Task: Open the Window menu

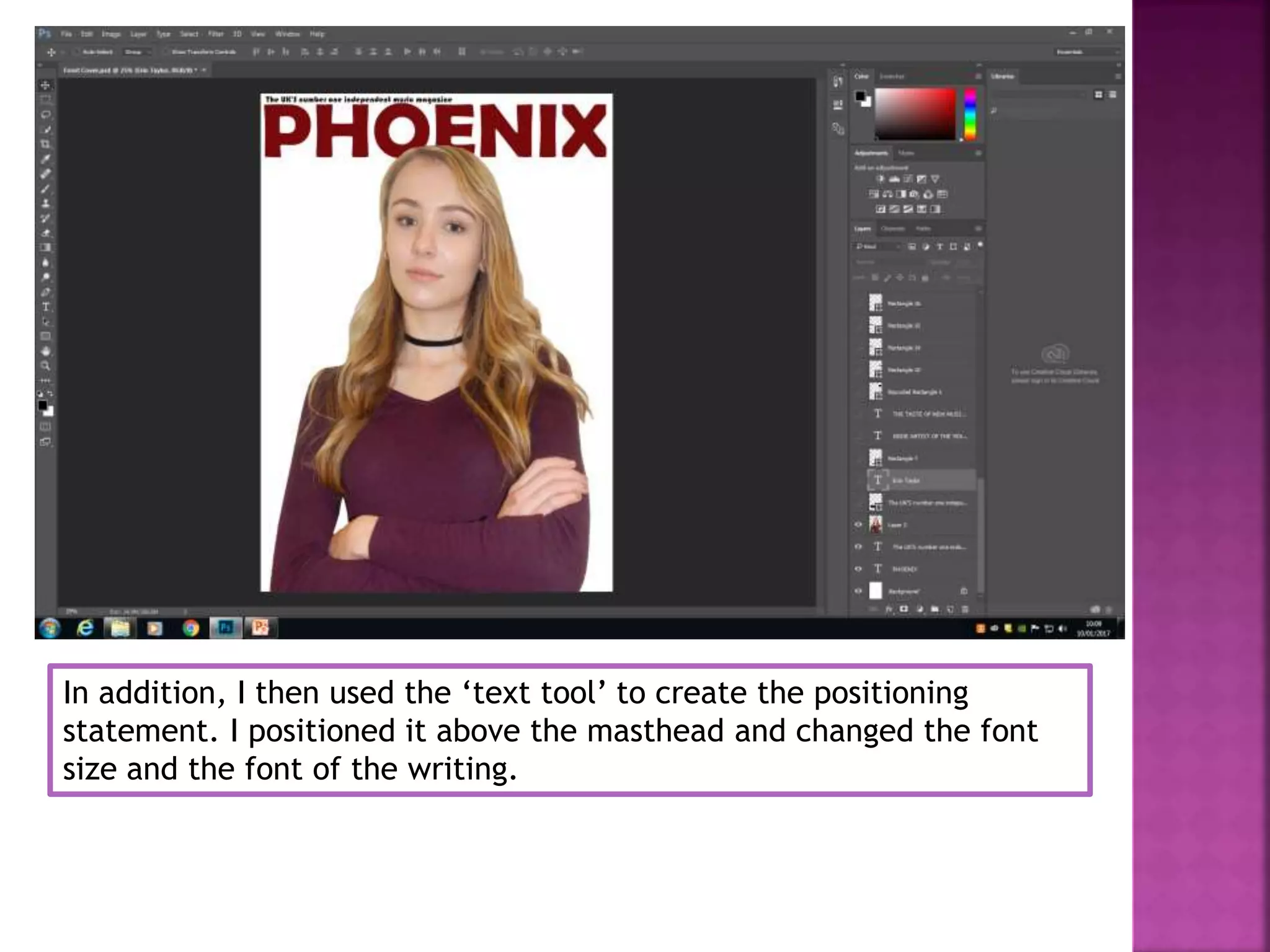Action: coord(287,34)
